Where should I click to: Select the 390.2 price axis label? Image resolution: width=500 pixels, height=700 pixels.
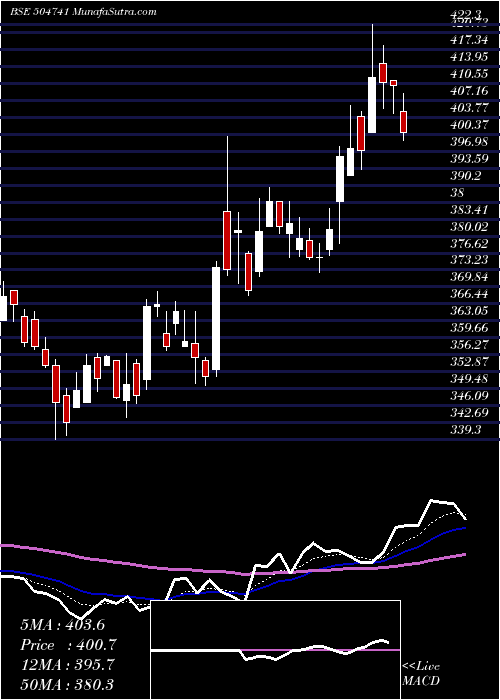point(466,176)
